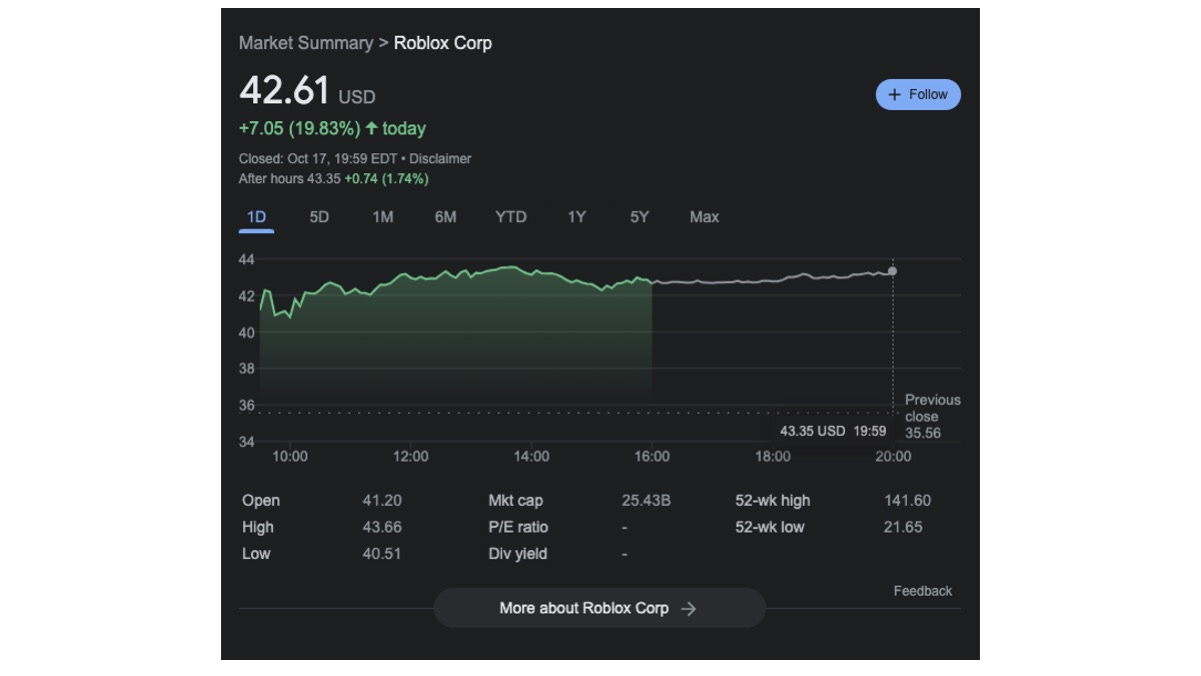The width and height of the screenshot is (1201, 676).
Task: Click the plus icon in Follow button
Action: (894, 95)
